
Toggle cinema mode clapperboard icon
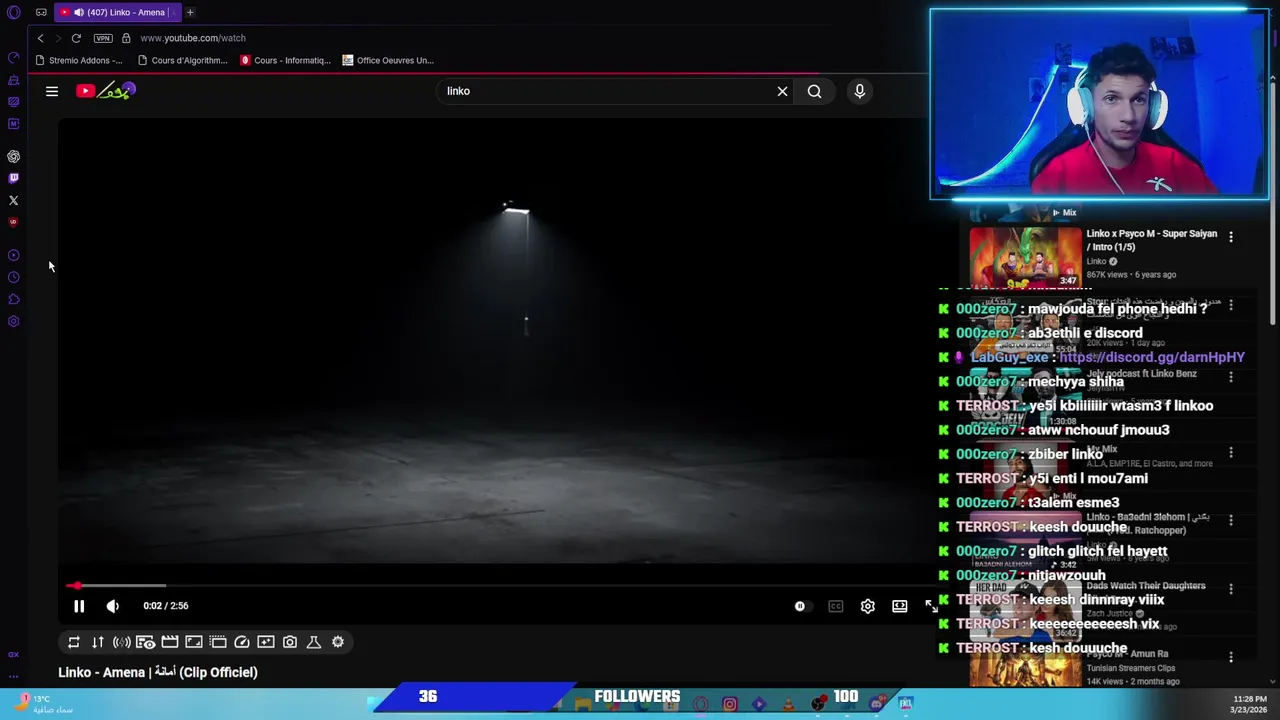pos(170,642)
